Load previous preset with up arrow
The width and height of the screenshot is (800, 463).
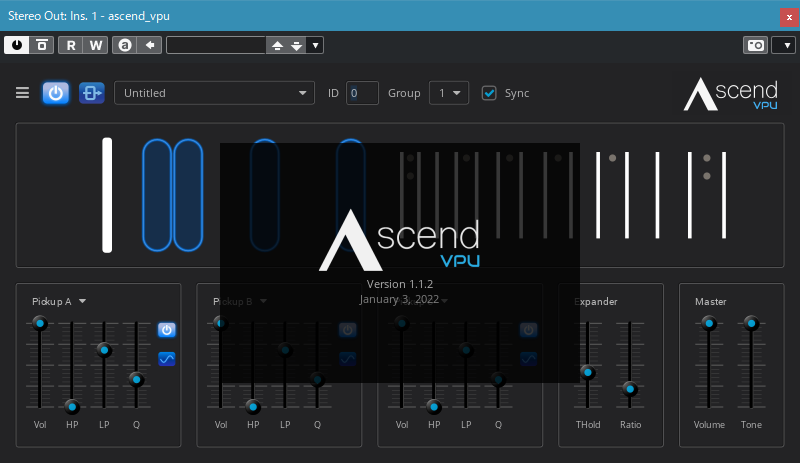click(277, 45)
